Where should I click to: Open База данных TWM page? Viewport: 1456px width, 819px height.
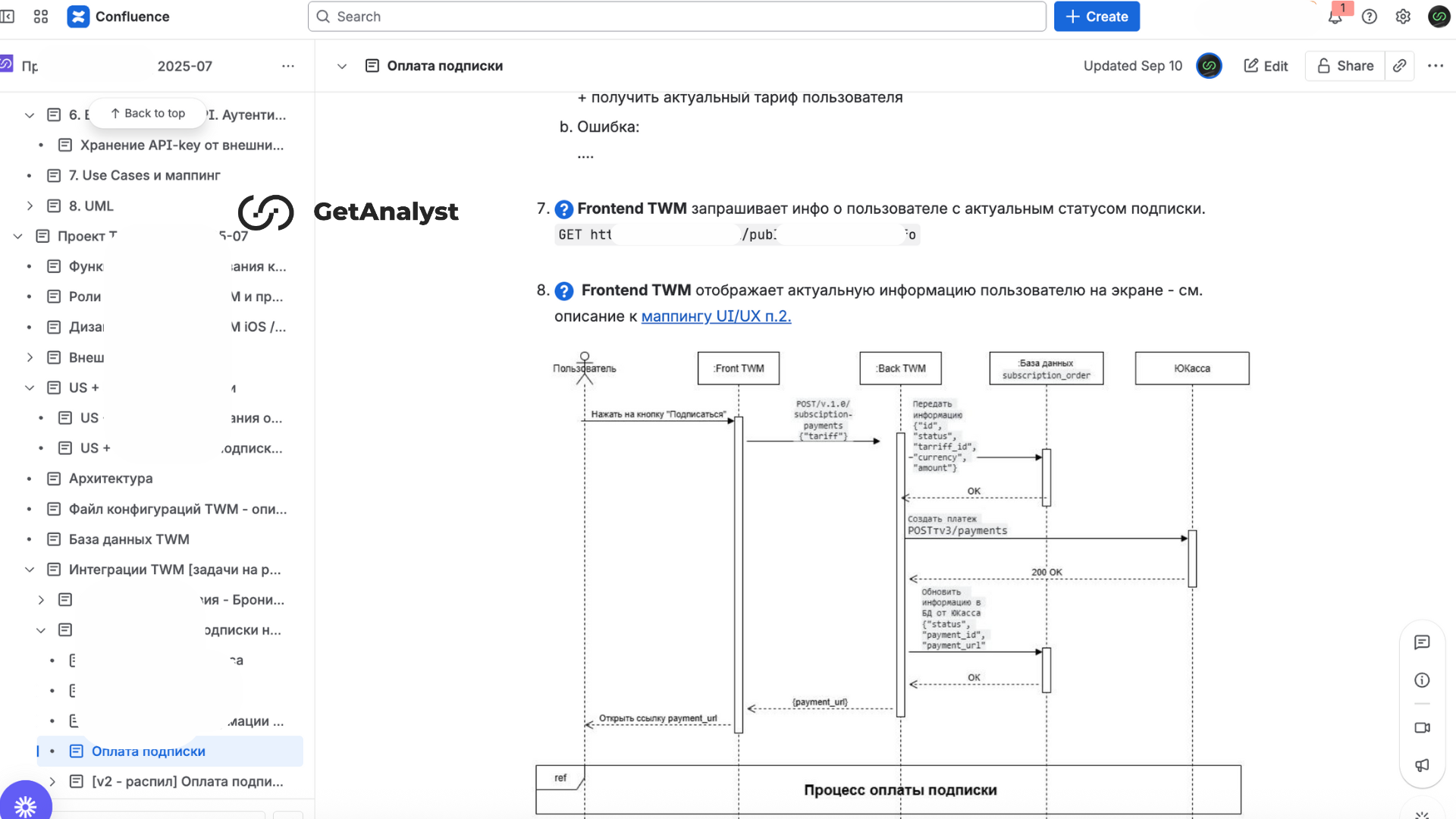129,539
